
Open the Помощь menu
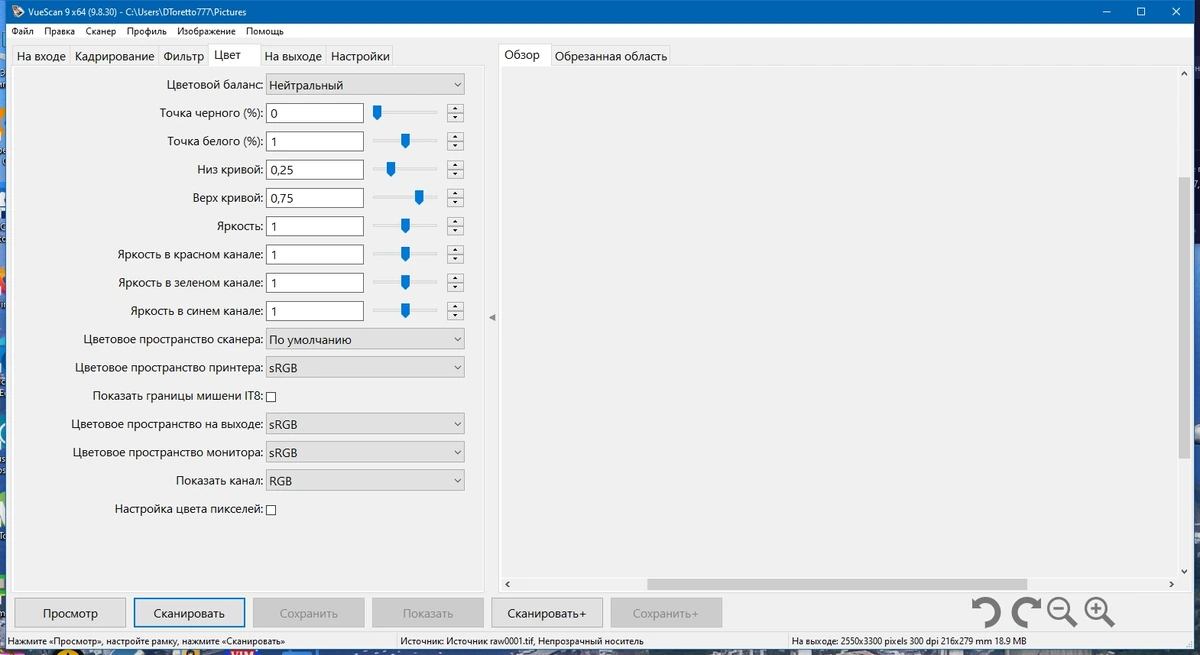[x=265, y=32]
